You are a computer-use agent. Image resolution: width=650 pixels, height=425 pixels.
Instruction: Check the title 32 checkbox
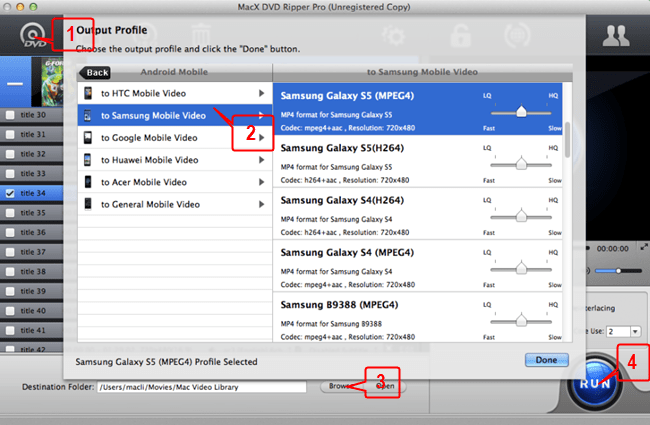pyautogui.click(x=10, y=154)
